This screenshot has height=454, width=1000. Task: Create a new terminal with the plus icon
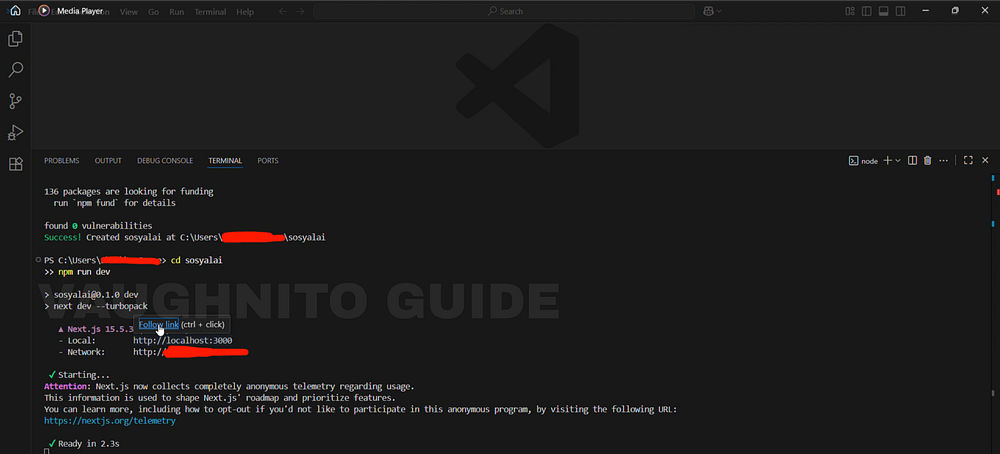887,161
